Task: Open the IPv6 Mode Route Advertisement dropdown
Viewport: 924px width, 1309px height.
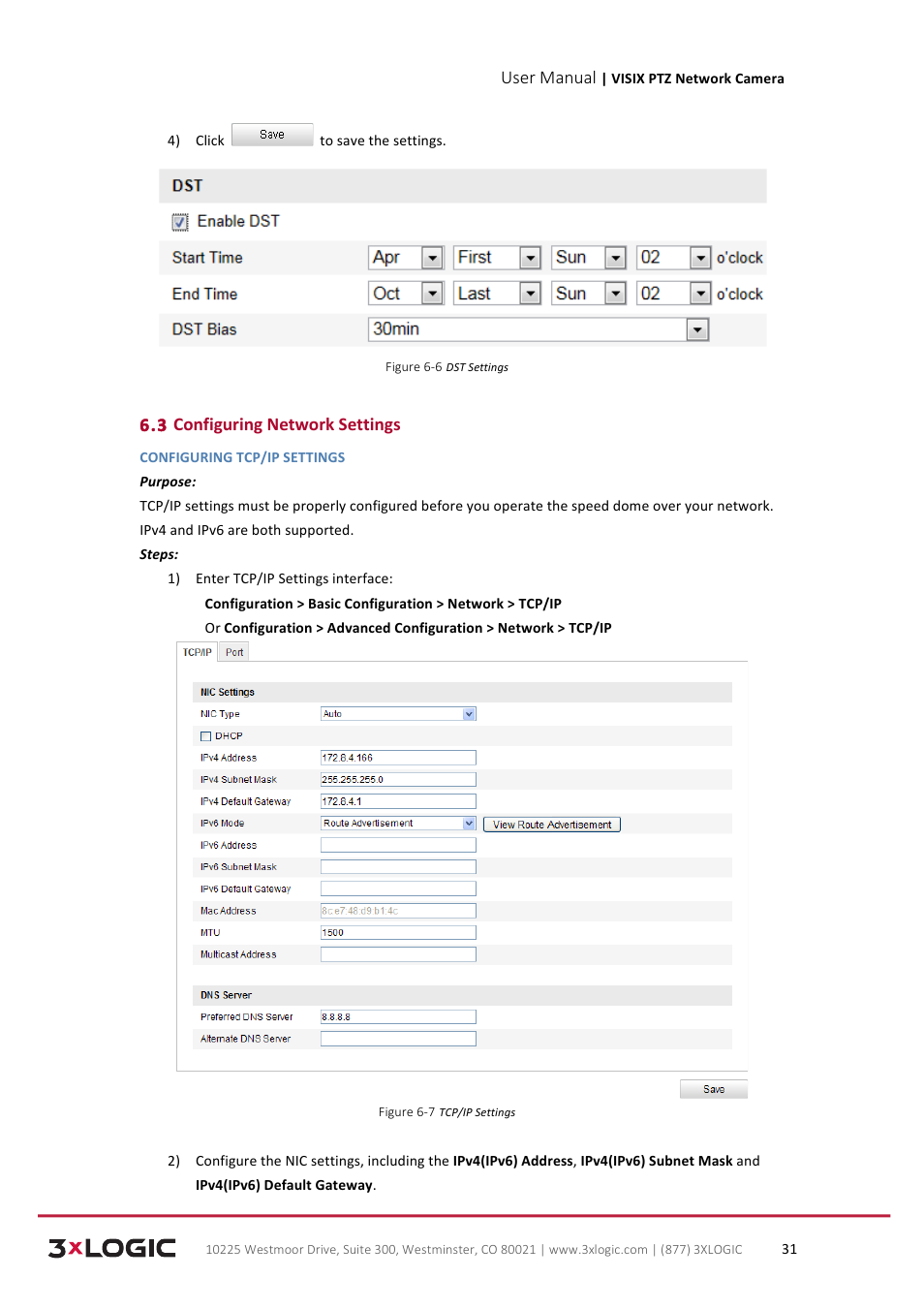Action: (398, 824)
